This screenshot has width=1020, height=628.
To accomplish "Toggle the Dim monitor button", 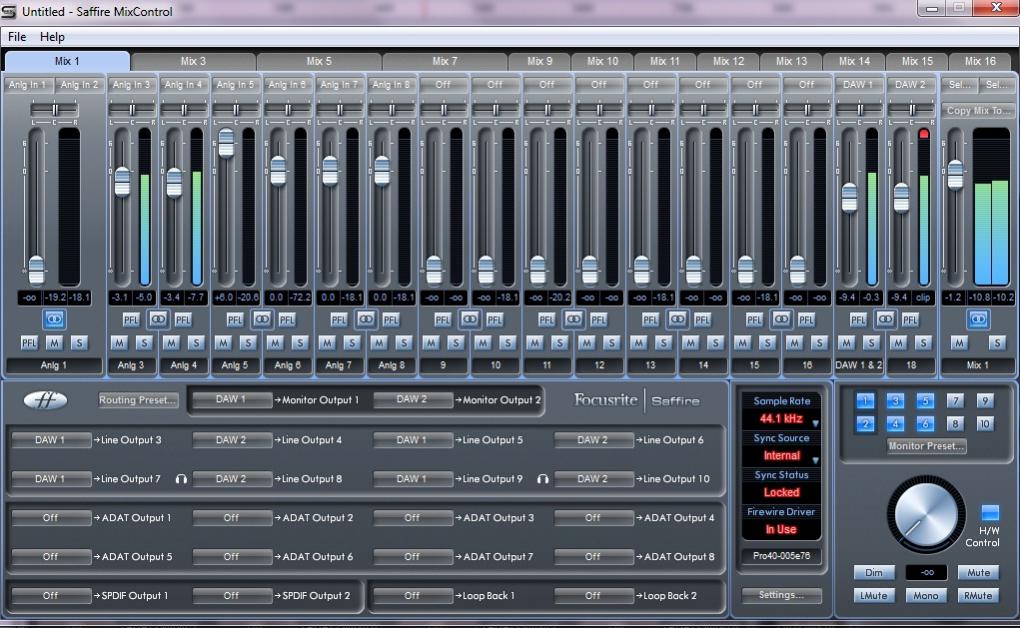I will [874, 573].
